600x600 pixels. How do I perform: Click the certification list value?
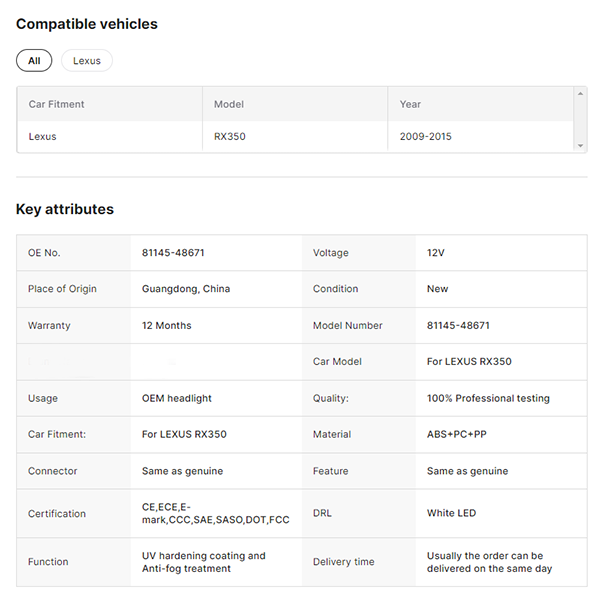tap(215, 513)
